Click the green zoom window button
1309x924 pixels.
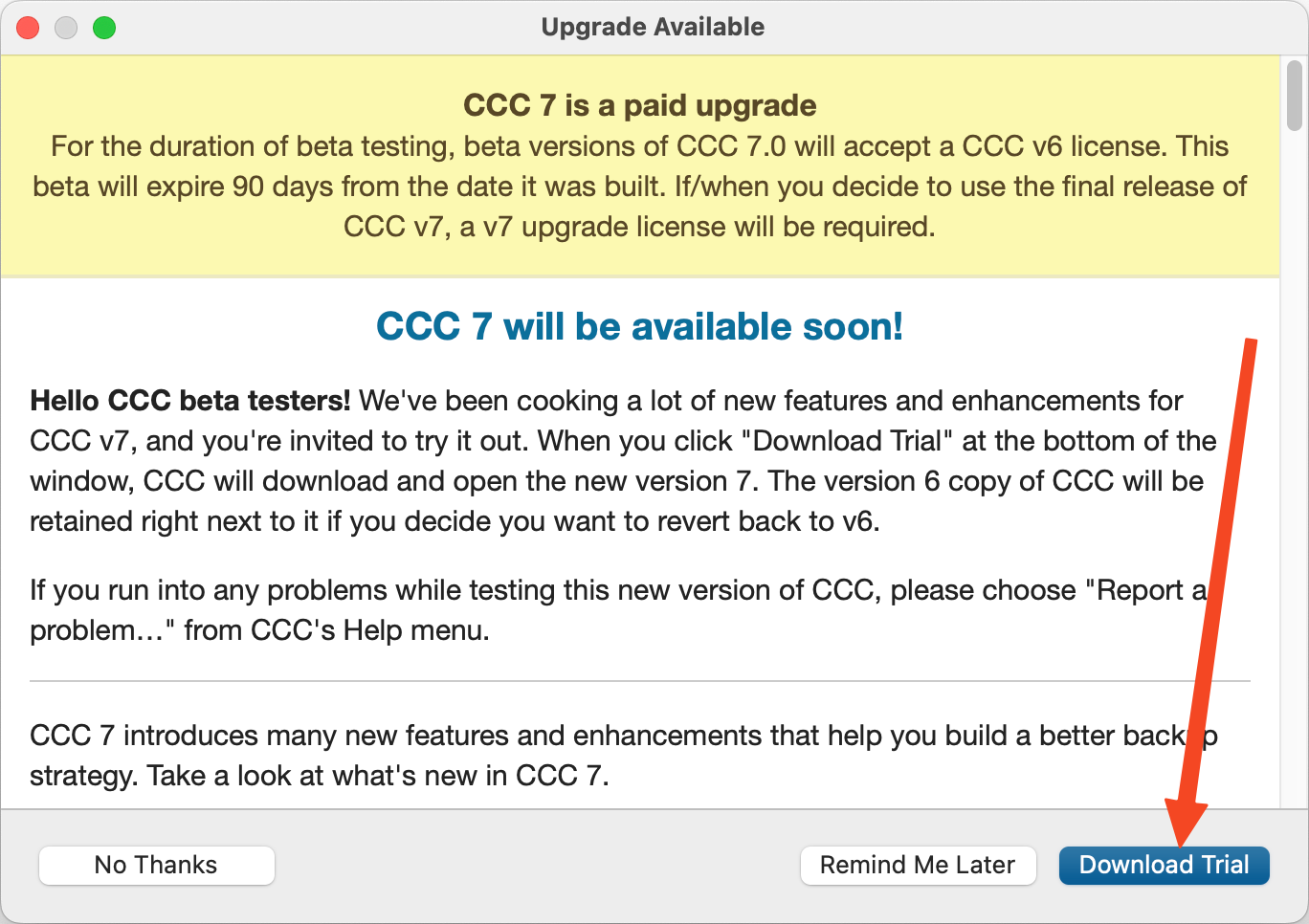tap(104, 28)
